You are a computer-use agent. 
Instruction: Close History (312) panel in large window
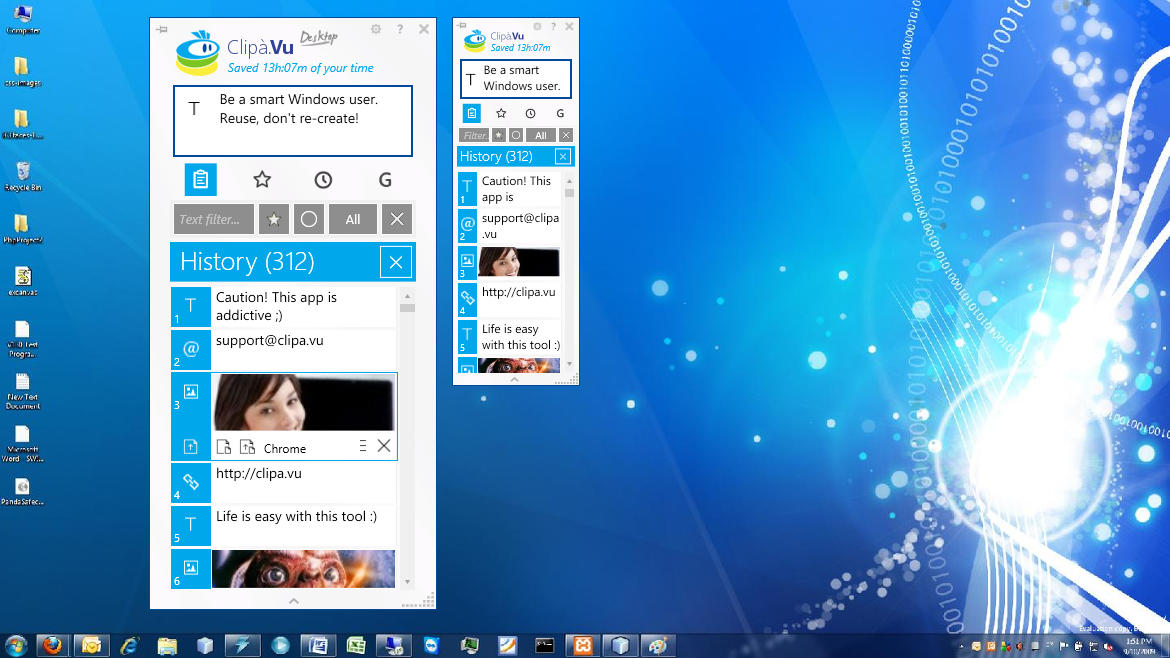tap(396, 262)
